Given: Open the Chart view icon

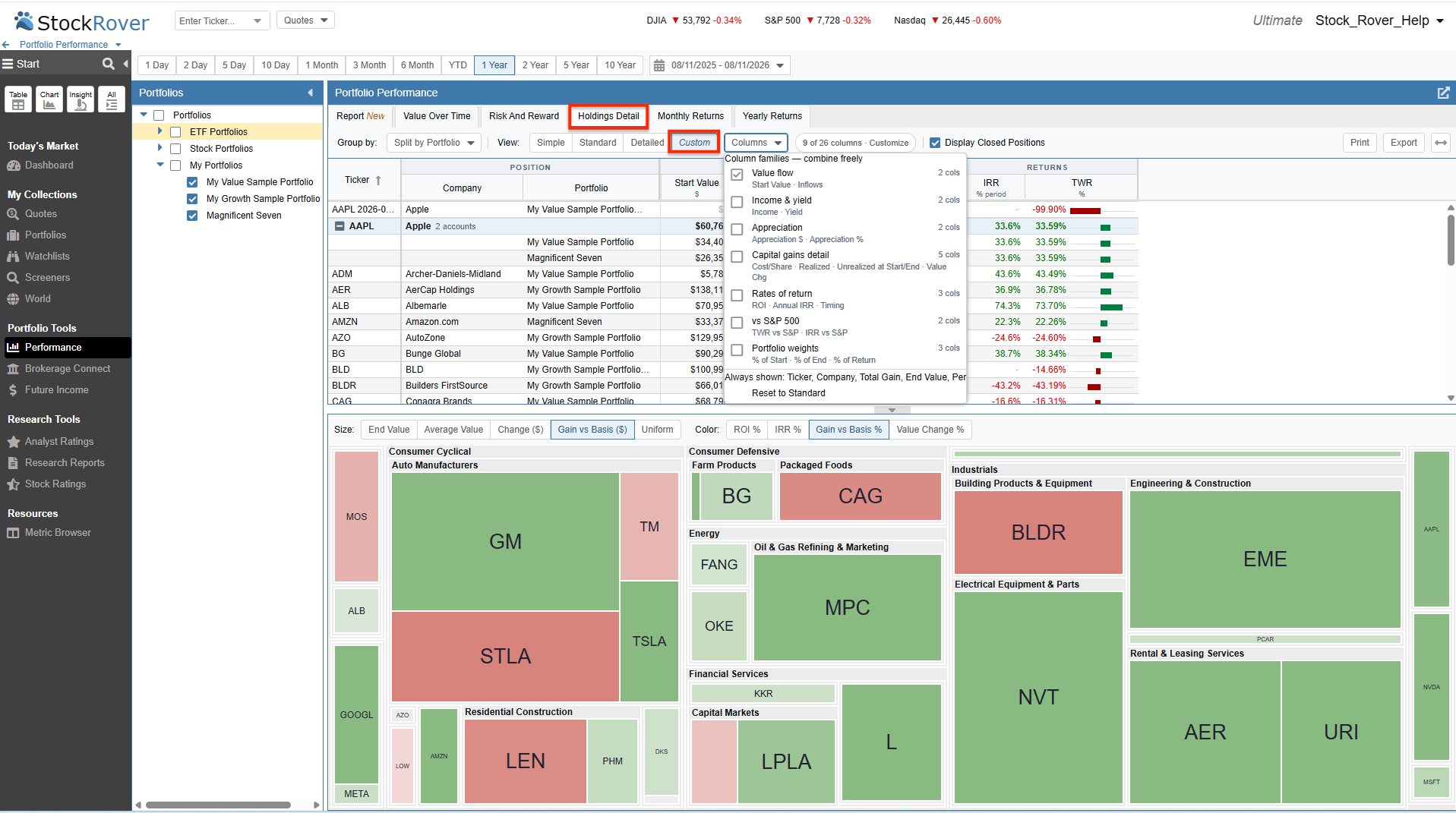Looking at the screenshot, I should click(x=49, y=99).
